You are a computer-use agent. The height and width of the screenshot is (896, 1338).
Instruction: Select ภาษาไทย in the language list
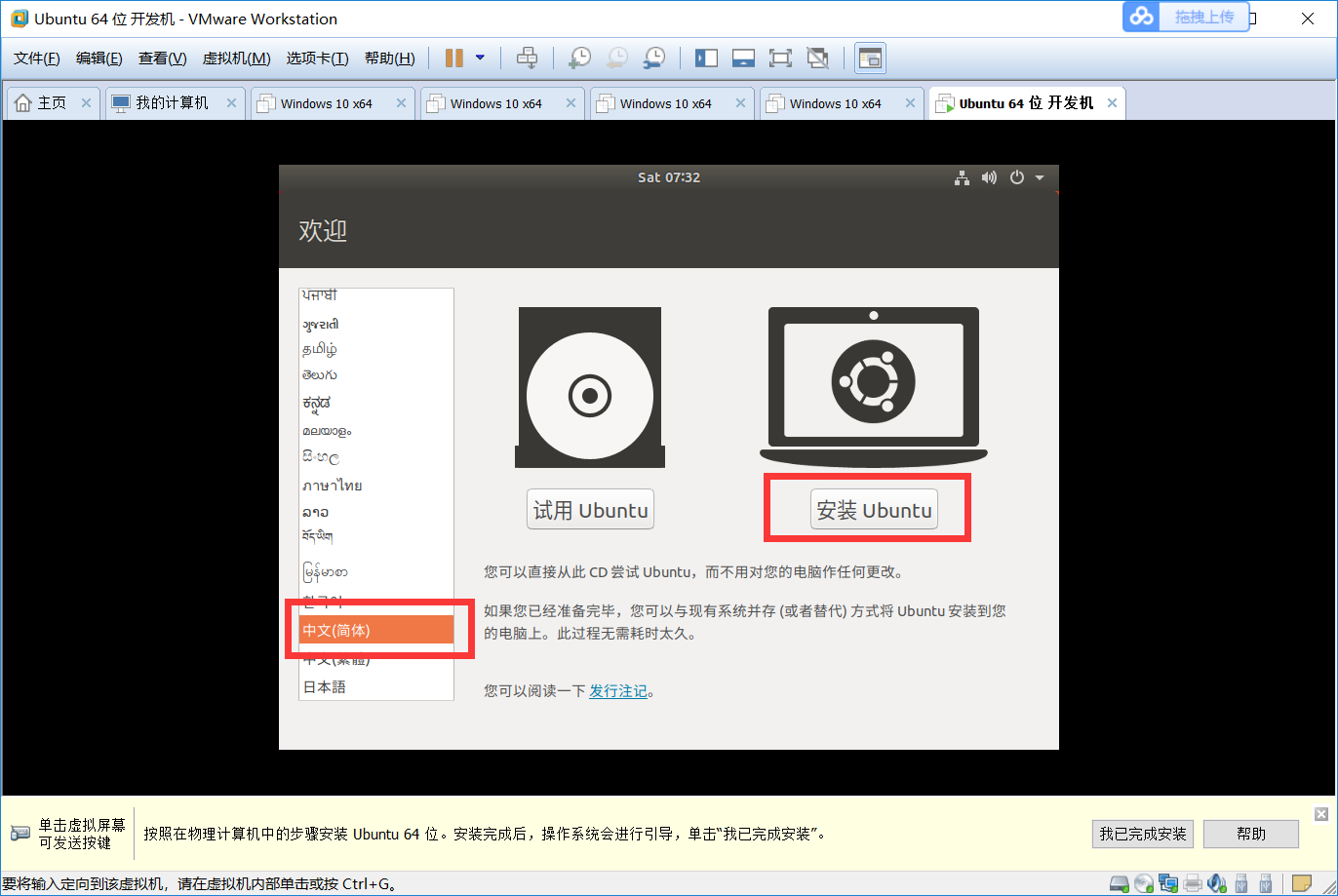376,486
